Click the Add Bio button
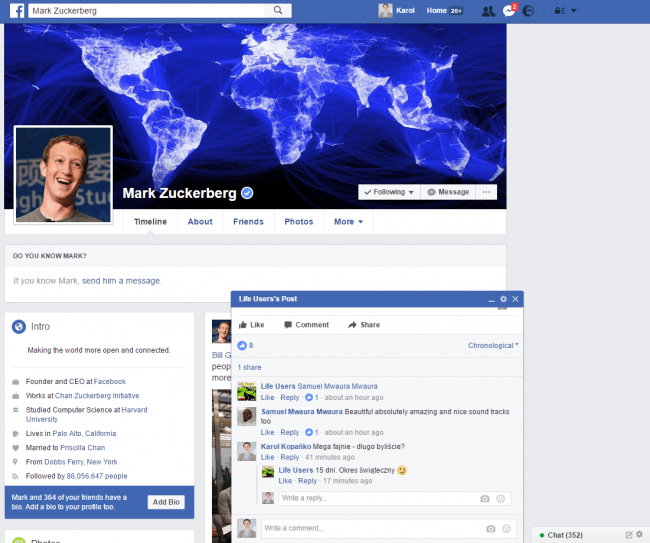Viewport: 650px width, 543px height. [166, 502]
